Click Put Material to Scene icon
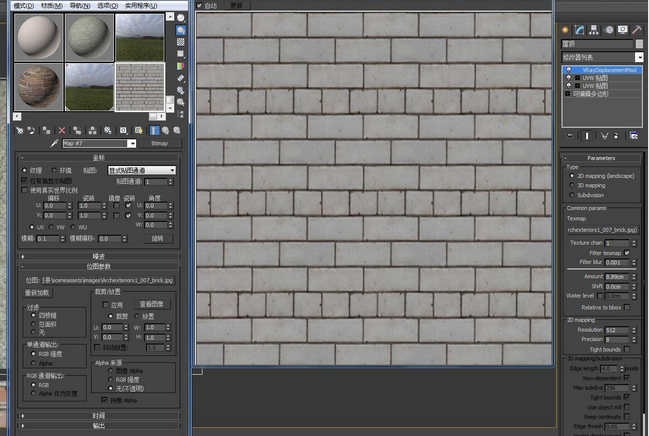 [x=31, y=131]
